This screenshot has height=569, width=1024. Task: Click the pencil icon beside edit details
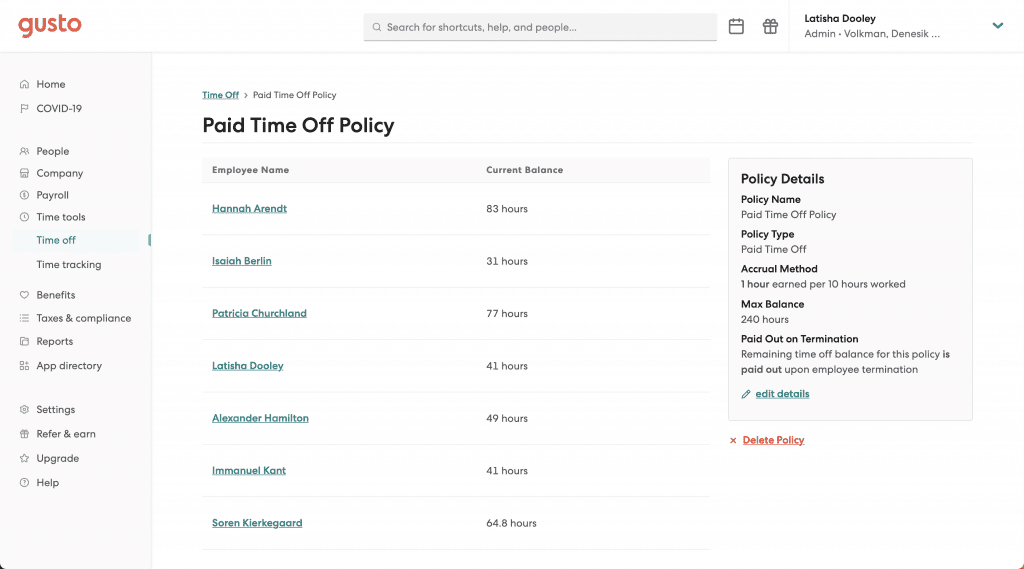[x=746, y=394]
